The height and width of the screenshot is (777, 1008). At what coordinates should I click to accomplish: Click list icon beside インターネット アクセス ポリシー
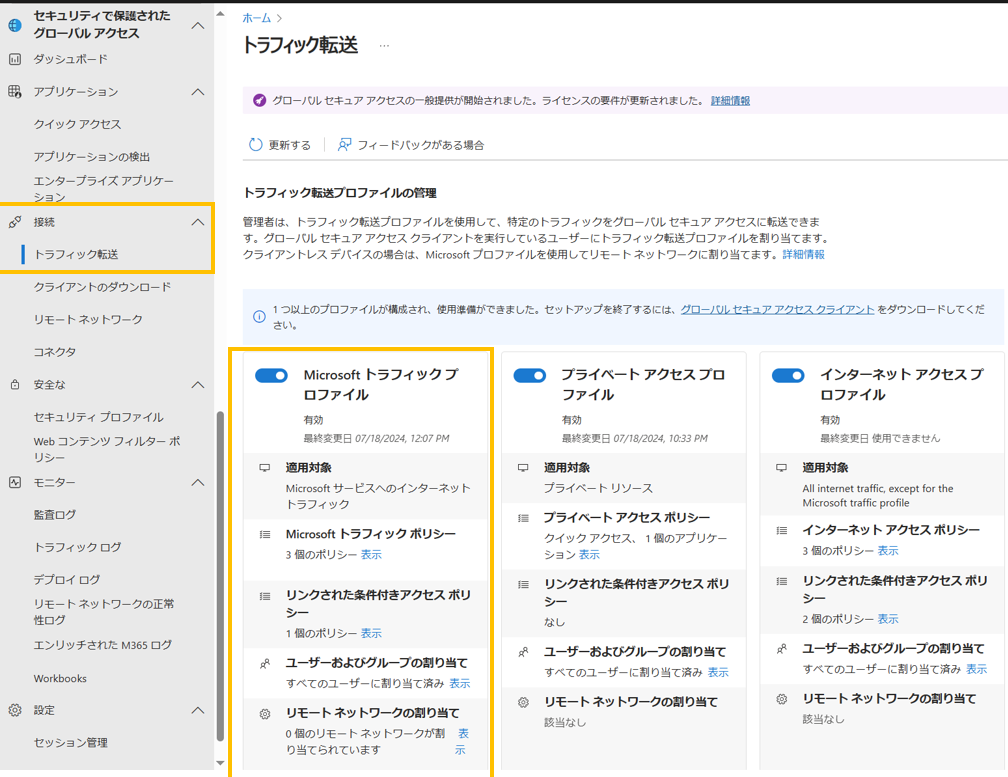tap(782, 530)
